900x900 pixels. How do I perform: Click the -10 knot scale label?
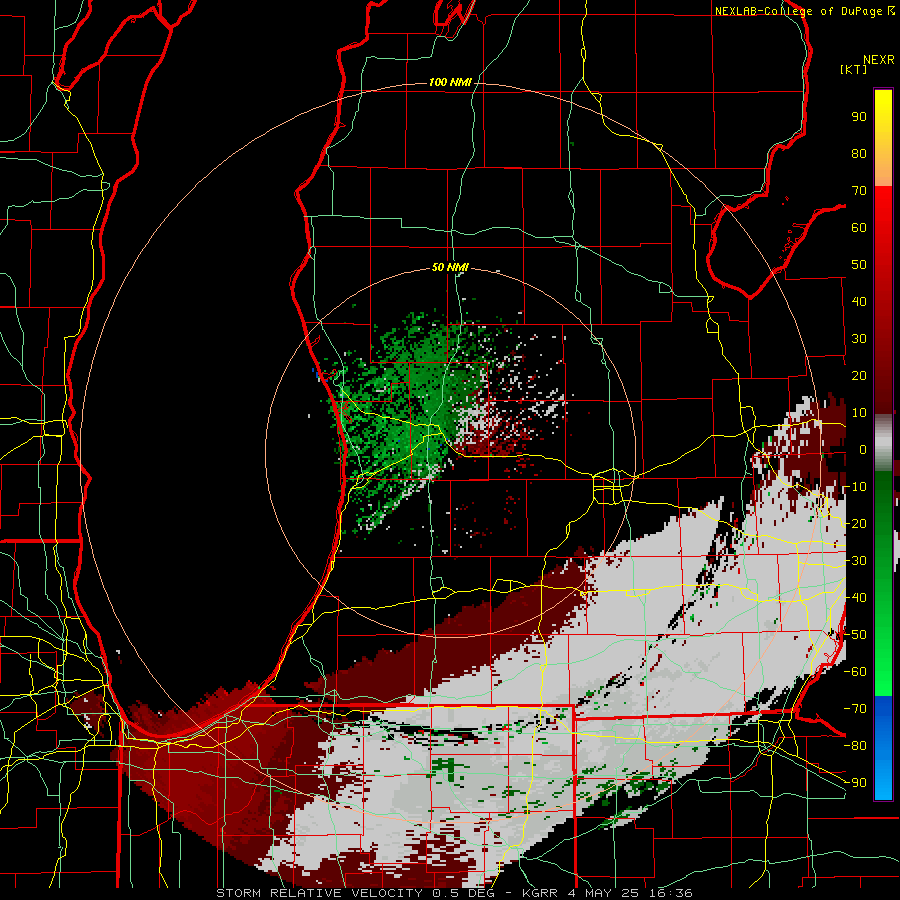855,487
